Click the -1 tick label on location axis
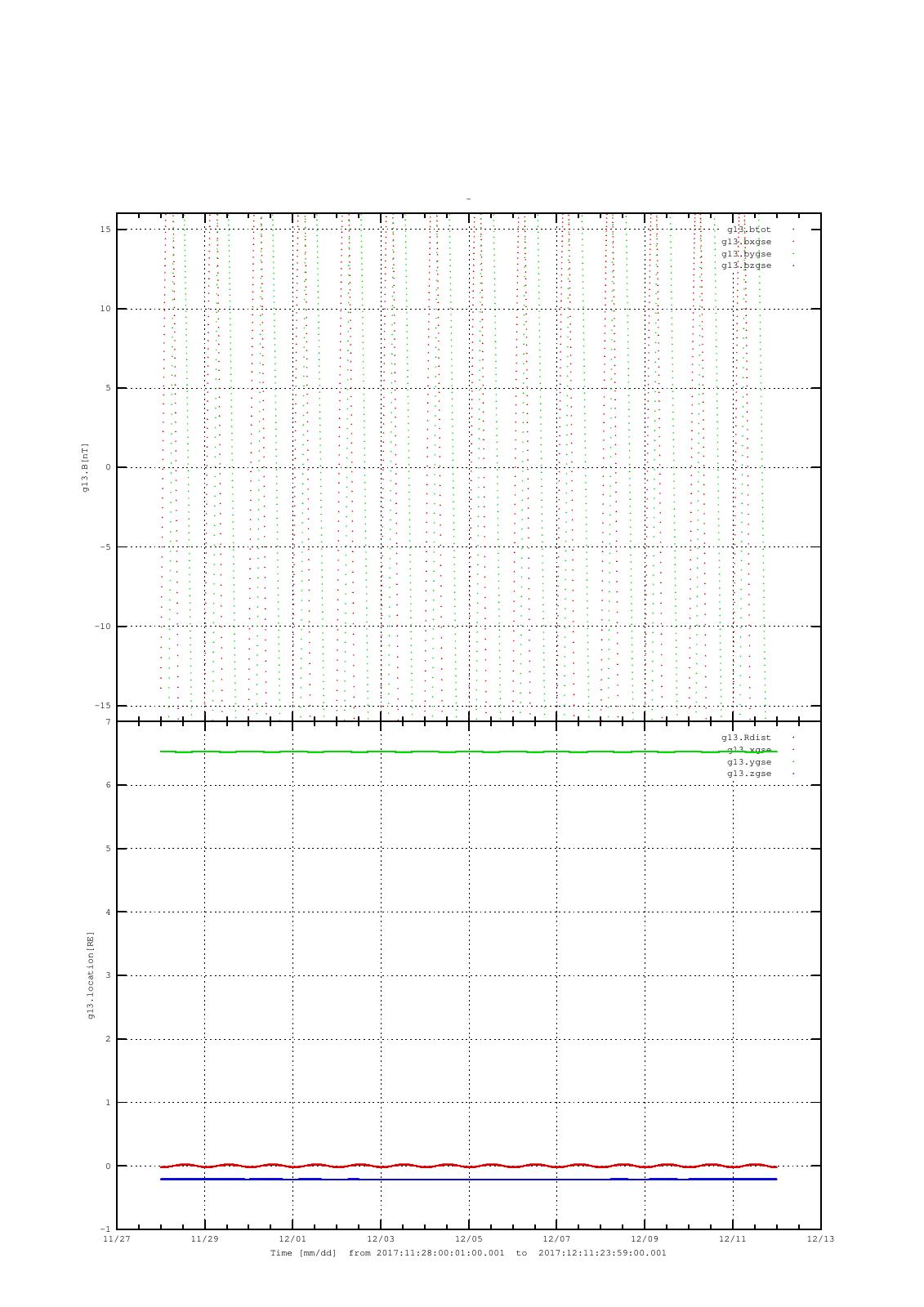The height and width of the screenshot is (1307, 924). [105, 1229]
